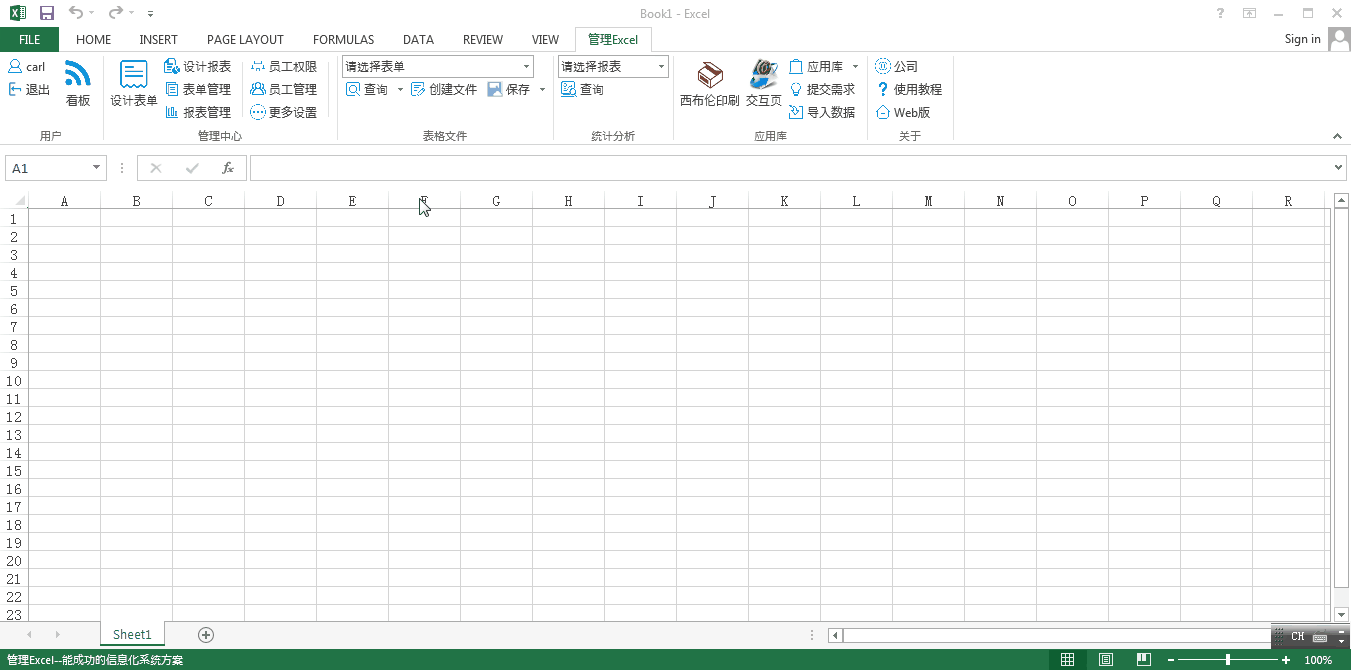The width and height of the screenshot is (1351, 670).
Task: Open 表单管理 form management
Action: click(198, 89)
